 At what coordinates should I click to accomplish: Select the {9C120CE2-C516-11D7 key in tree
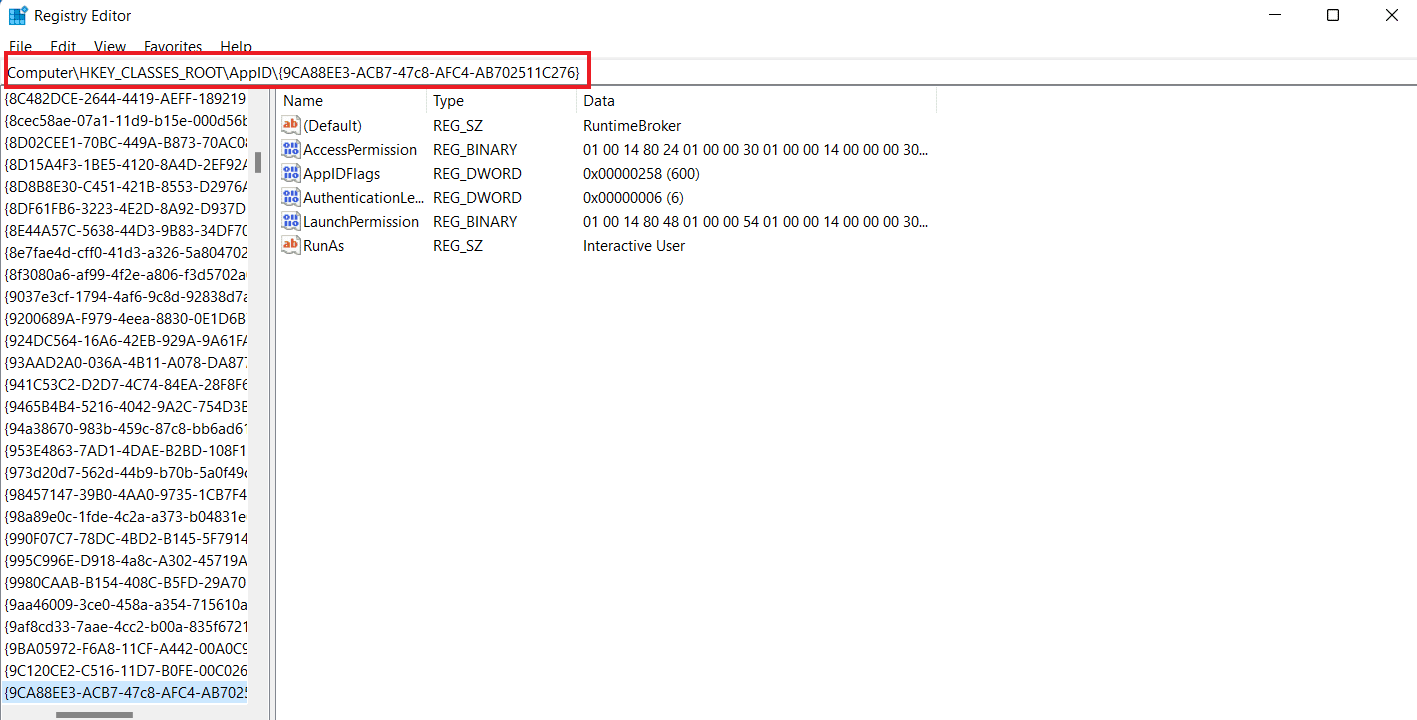[125, 670]
